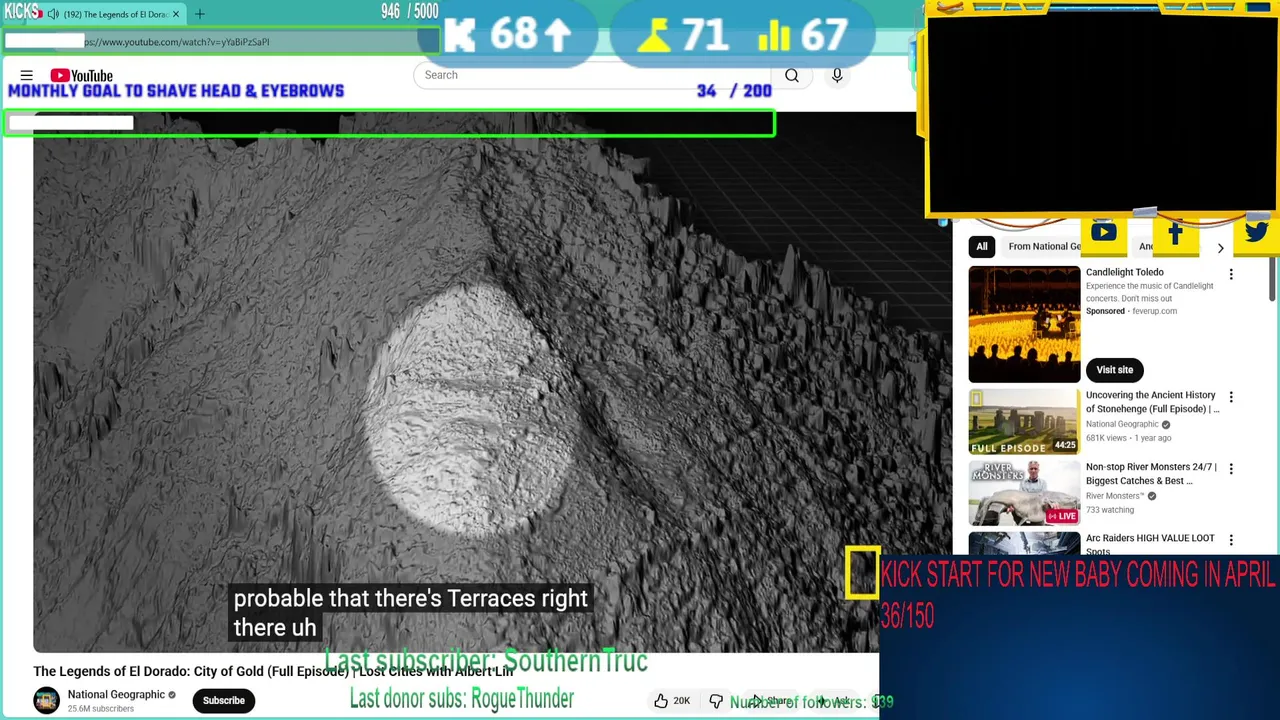Mute the tab using its speaker icon
Screen dimensions: 1280x720
[53, 14]
